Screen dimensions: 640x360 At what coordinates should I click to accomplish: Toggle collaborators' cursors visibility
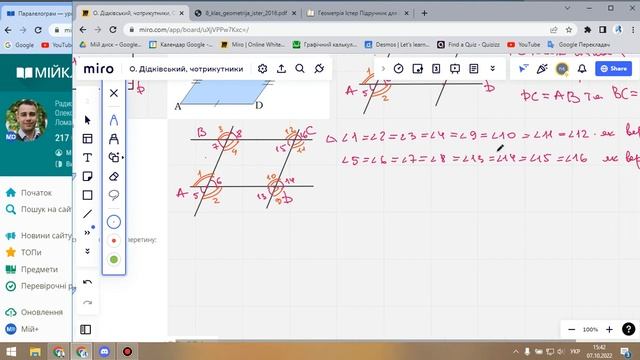pyautogui.click(x=523, y=69)
